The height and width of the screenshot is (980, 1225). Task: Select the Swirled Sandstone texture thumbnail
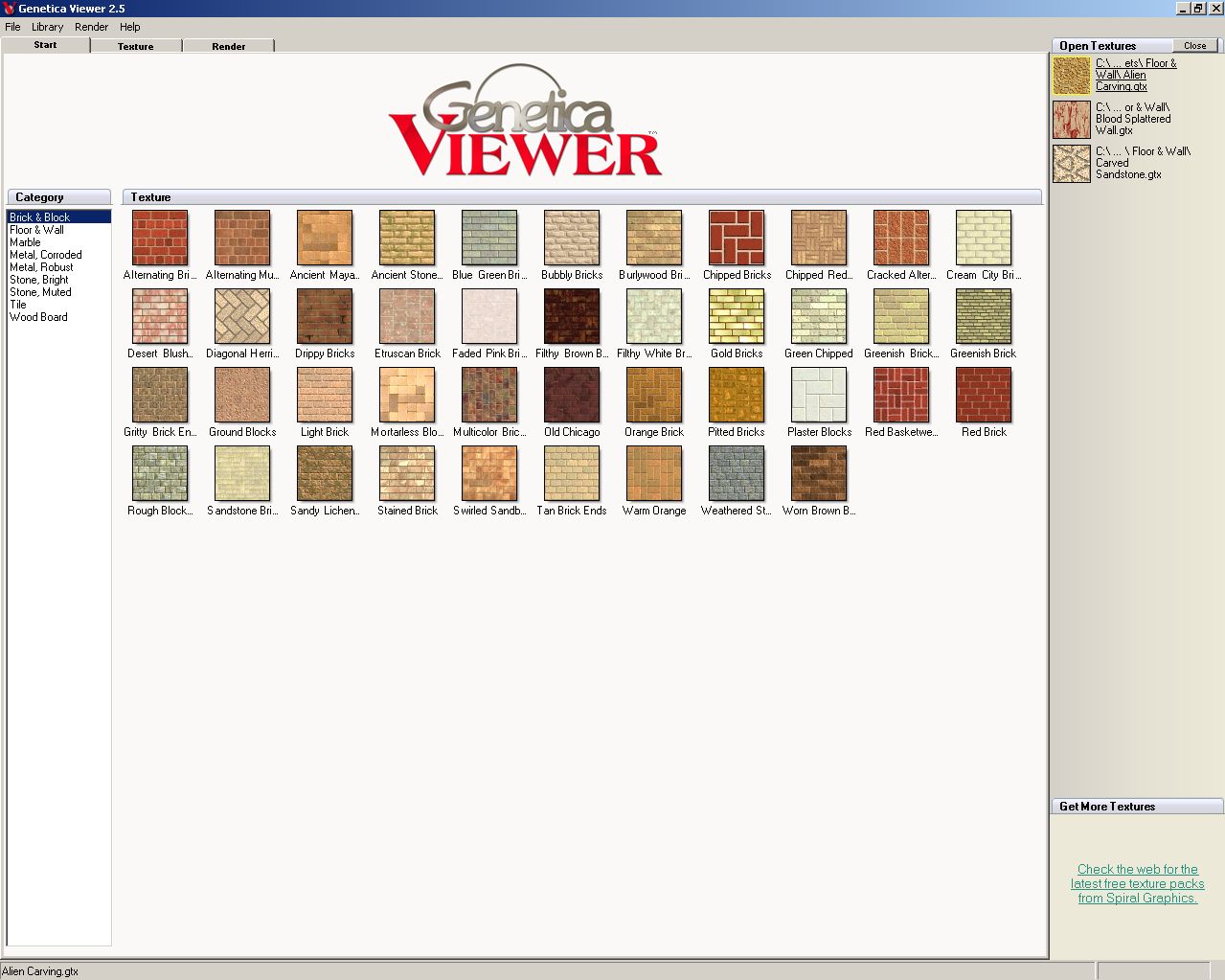489,473
